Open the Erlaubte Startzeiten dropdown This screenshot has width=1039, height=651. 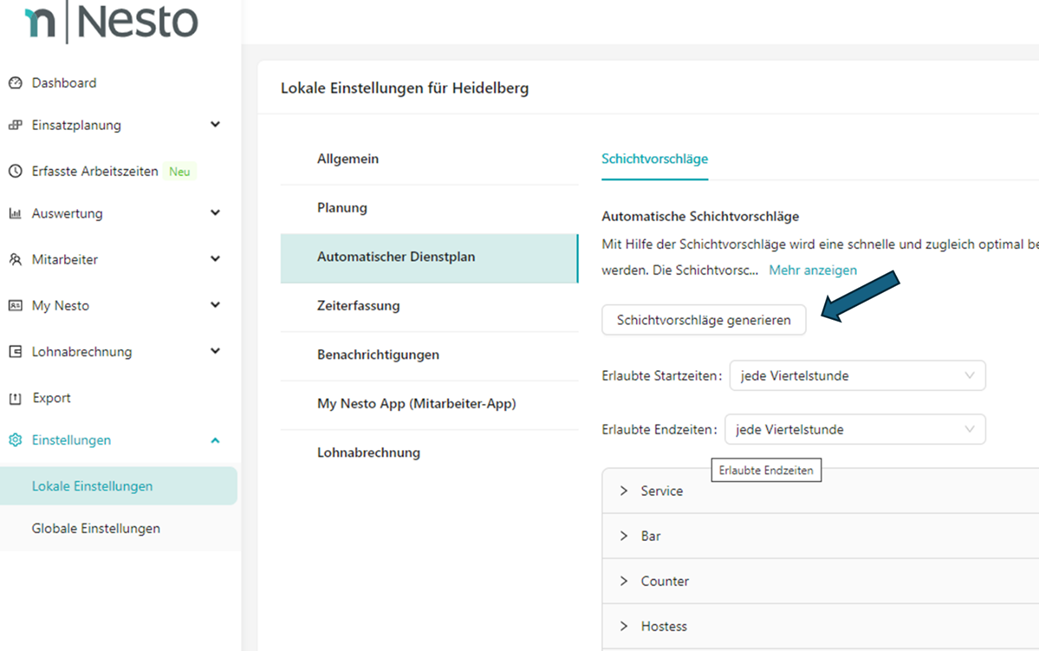click(857, 376)
